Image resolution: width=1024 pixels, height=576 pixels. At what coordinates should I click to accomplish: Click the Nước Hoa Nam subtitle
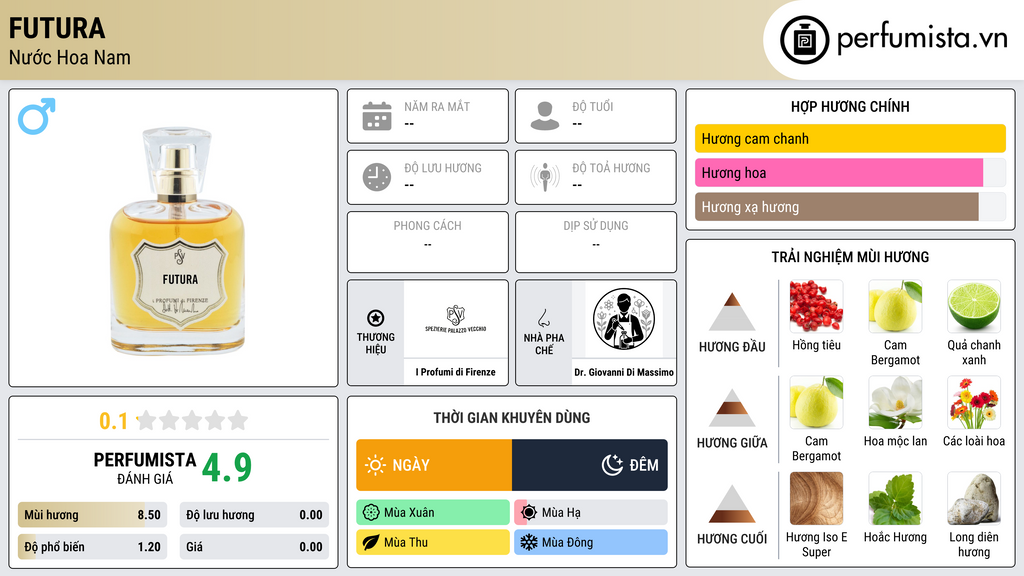[70, 57]
